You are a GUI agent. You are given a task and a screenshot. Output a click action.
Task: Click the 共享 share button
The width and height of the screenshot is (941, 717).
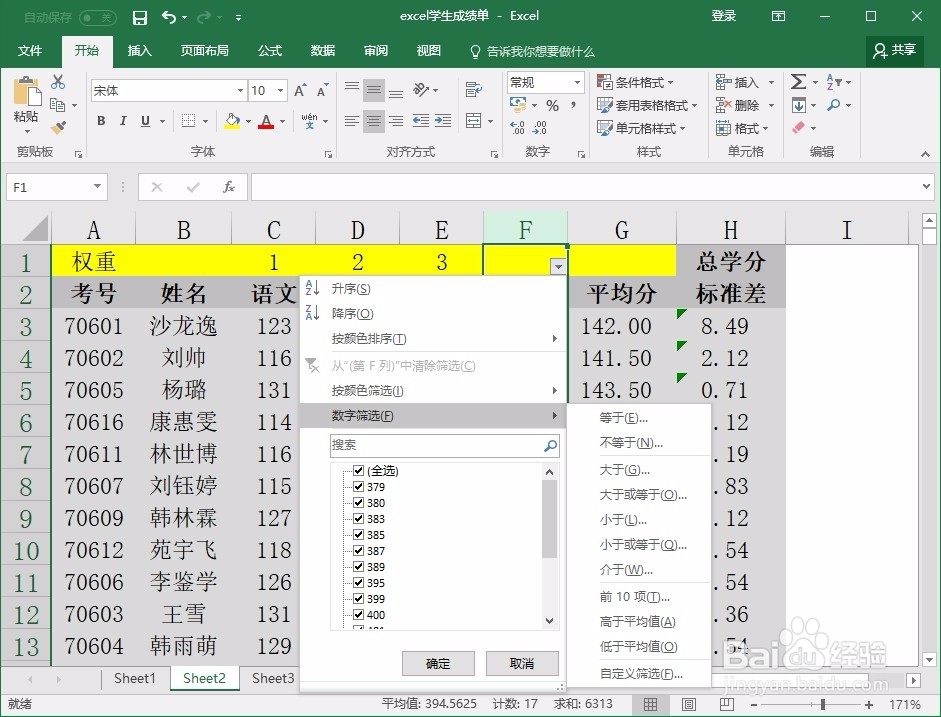click(x=895, y=50)
